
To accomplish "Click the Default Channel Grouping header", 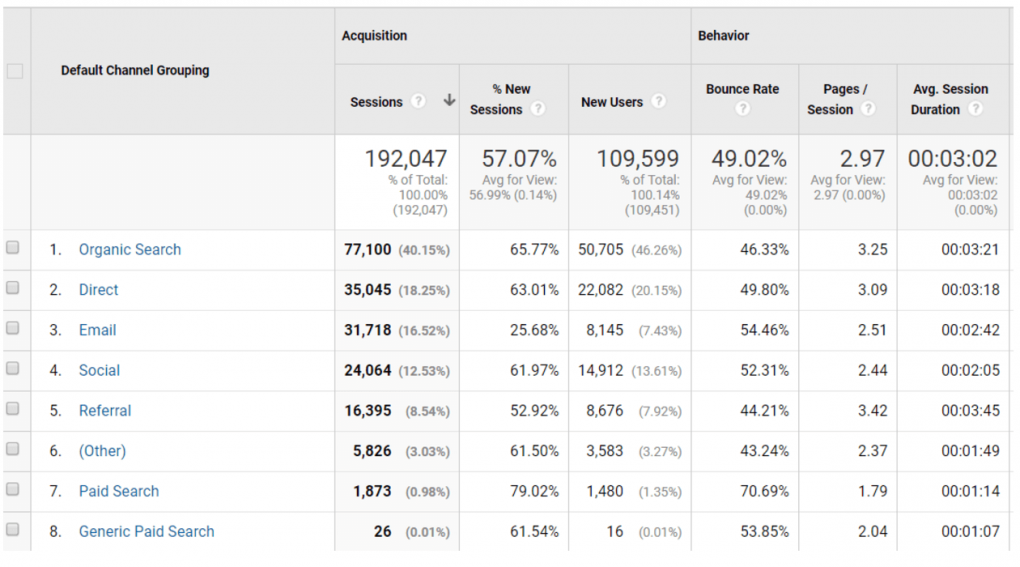I will (x=135, y=70).
